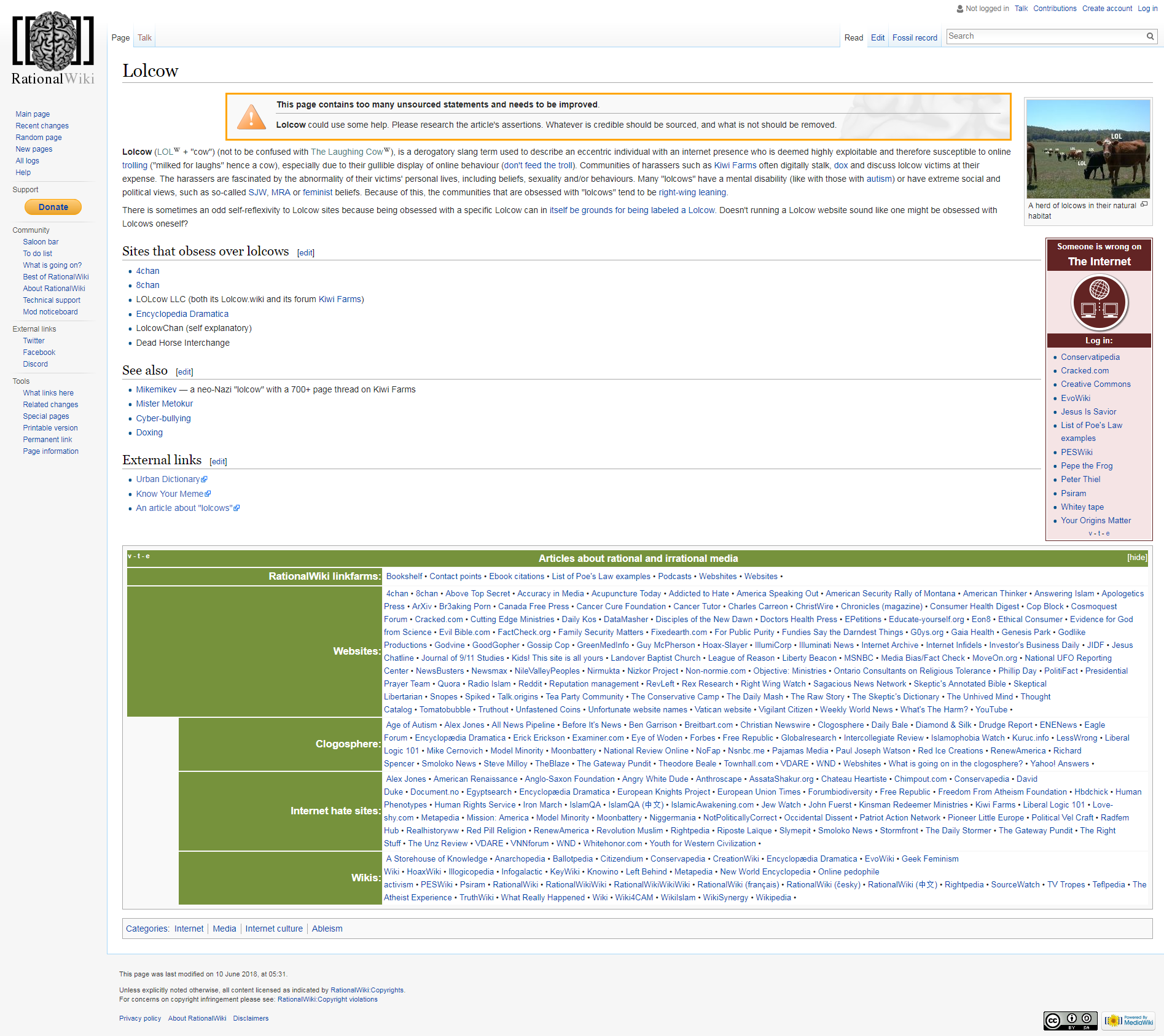The height and width of the screenshot is (1036, 1164).
Task: Open Page information link
Action: pyautogui.click(x=50, y=451)
